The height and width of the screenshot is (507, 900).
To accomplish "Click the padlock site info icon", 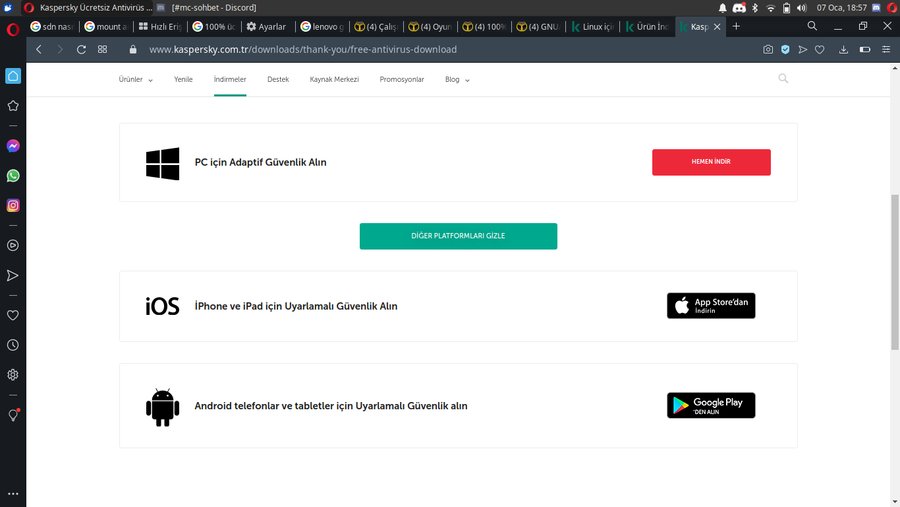I will click(133, 49).
